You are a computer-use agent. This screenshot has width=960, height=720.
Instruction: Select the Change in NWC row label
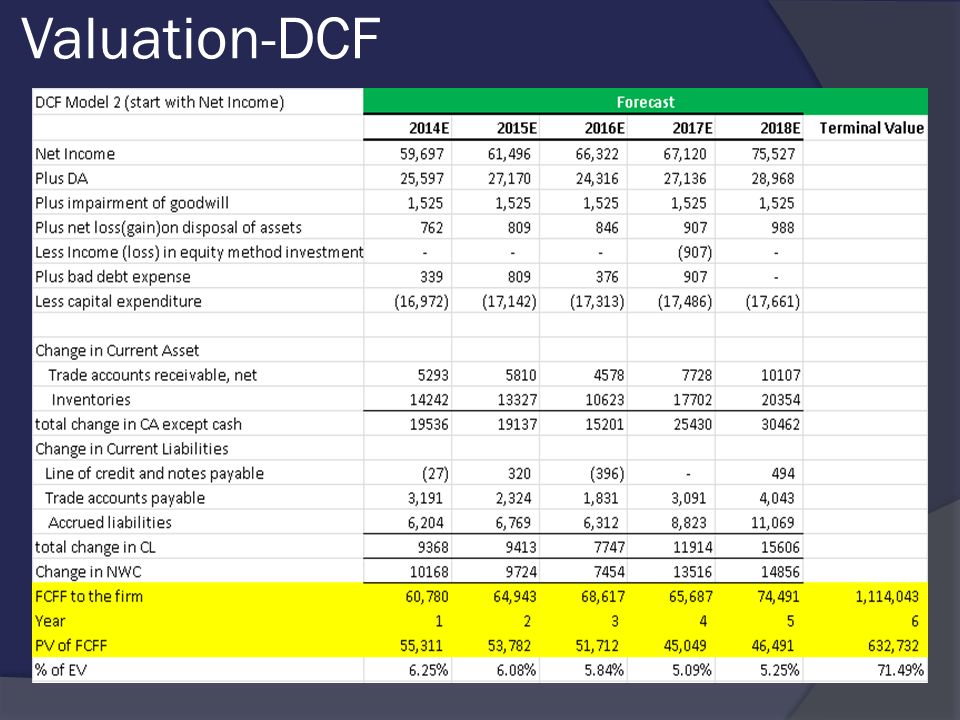pos(88,572)
